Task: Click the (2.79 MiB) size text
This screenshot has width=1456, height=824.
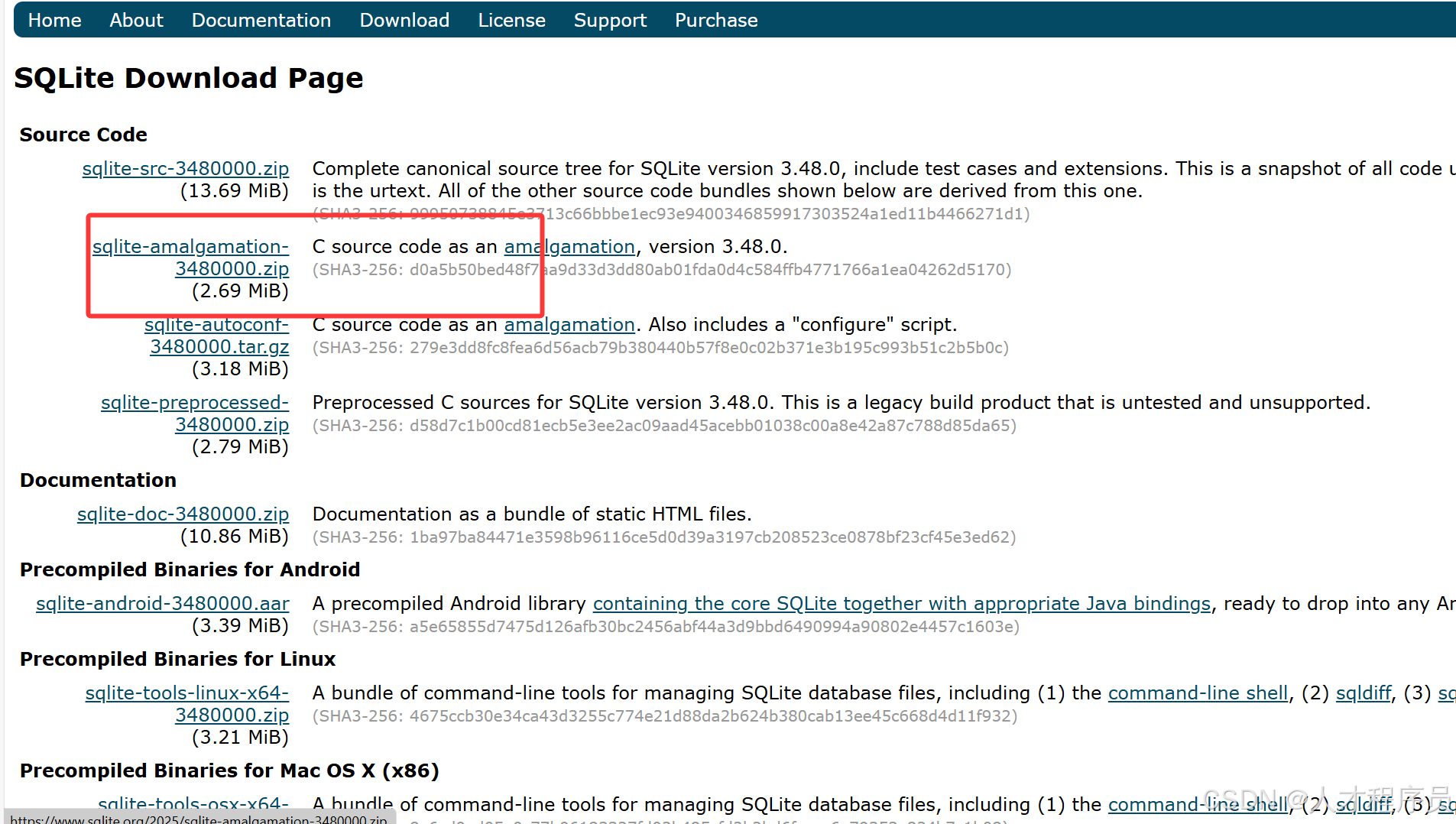Action: 240,447
